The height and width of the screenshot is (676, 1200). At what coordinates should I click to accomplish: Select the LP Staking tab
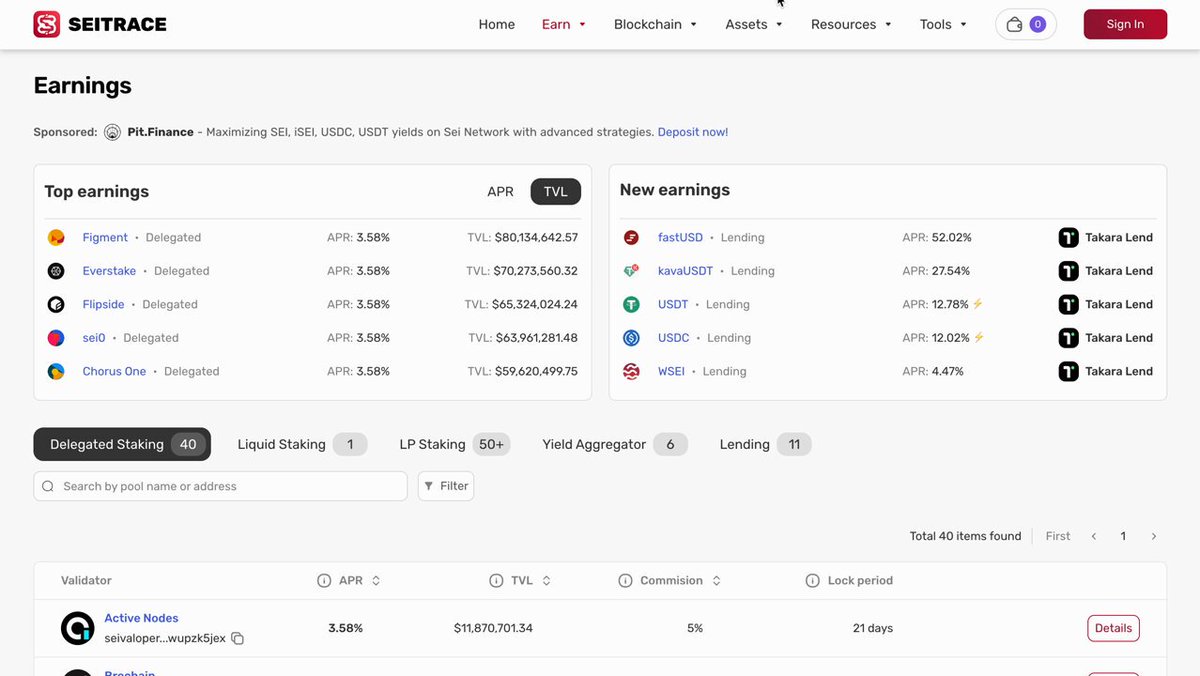coord(454,444)
